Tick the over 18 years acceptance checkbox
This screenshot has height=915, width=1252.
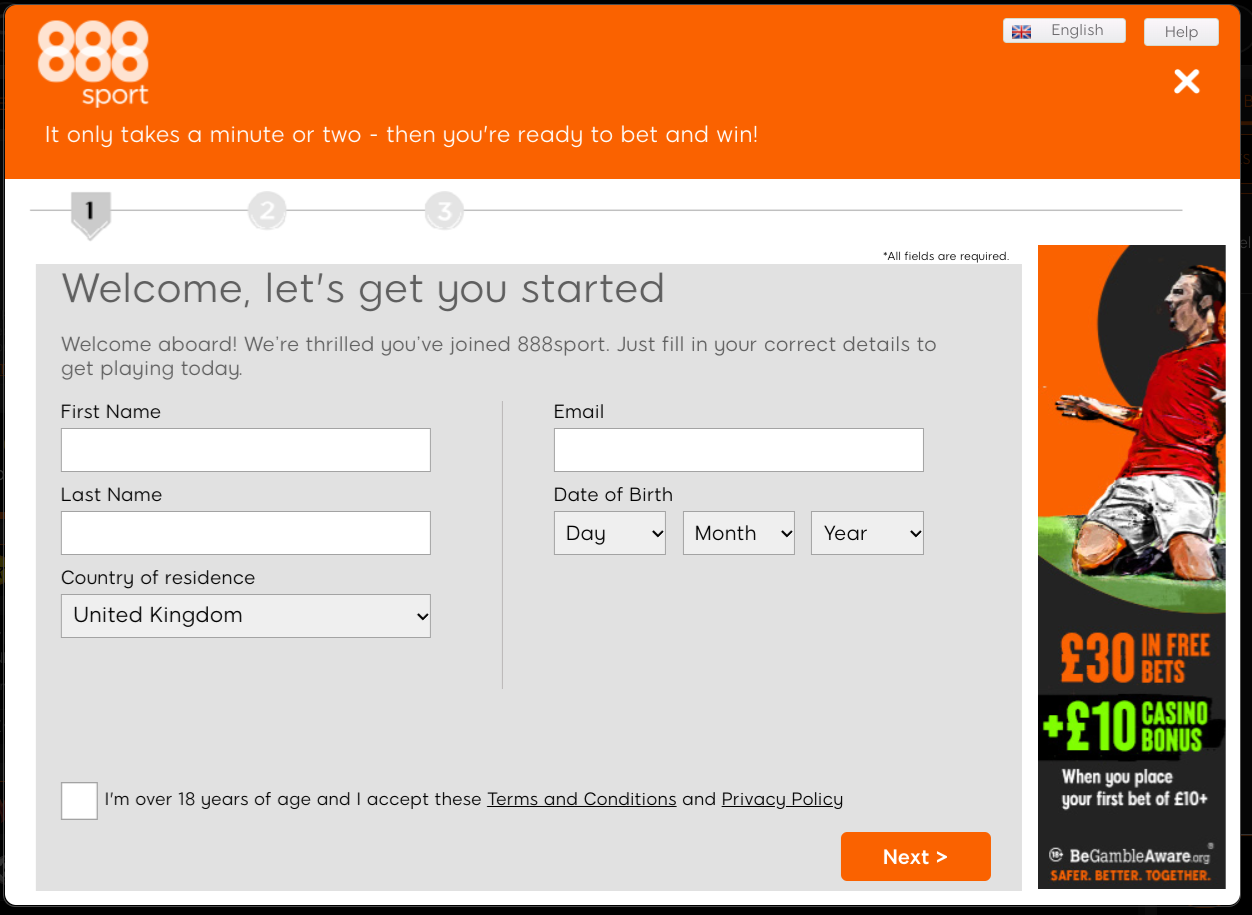tap(79, 801)
